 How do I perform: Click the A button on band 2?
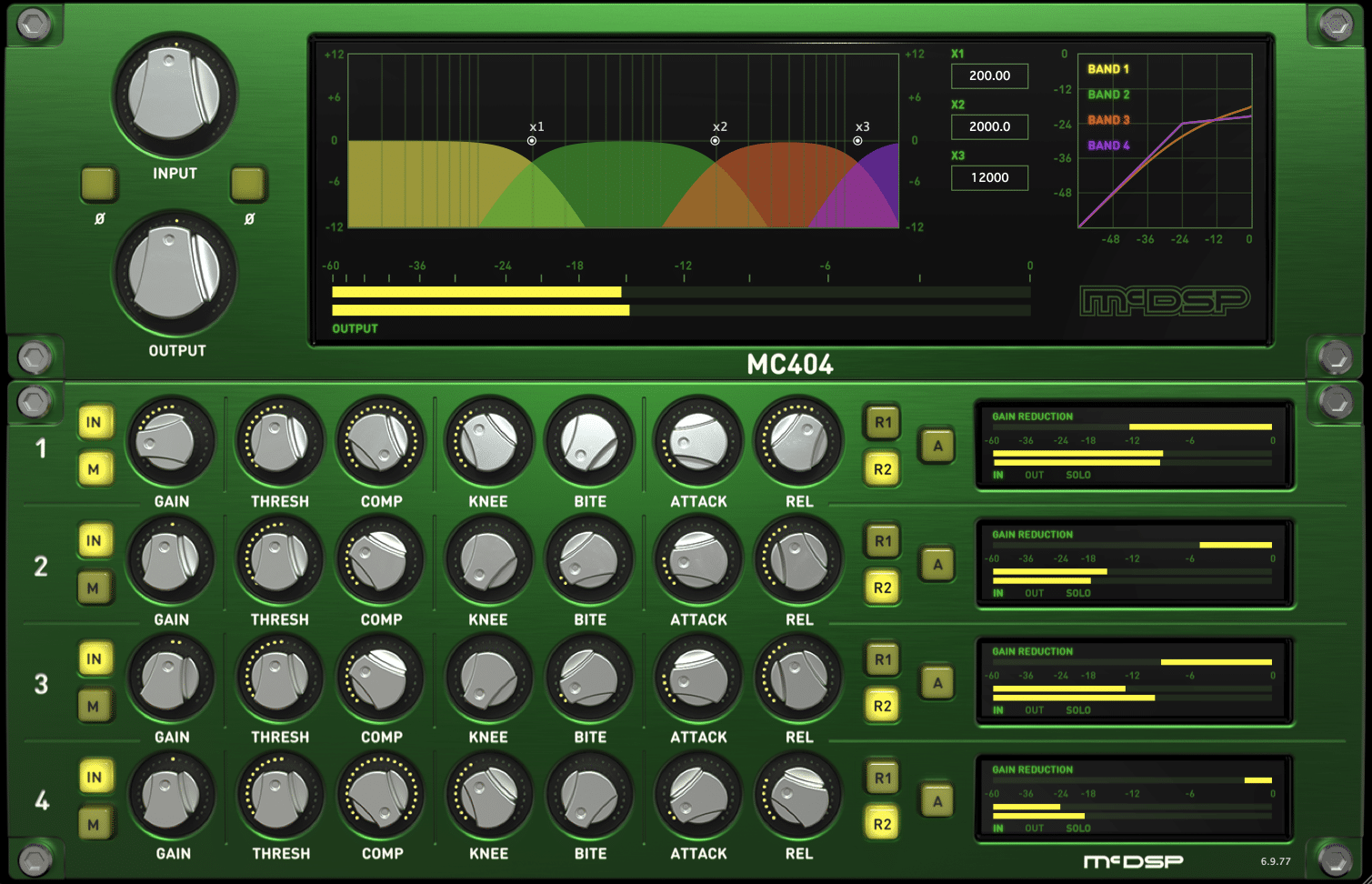937,565
